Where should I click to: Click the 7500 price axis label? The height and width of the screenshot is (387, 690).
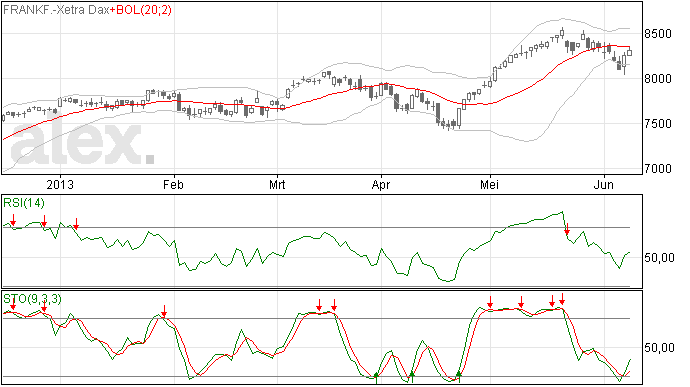pos(658,124)
